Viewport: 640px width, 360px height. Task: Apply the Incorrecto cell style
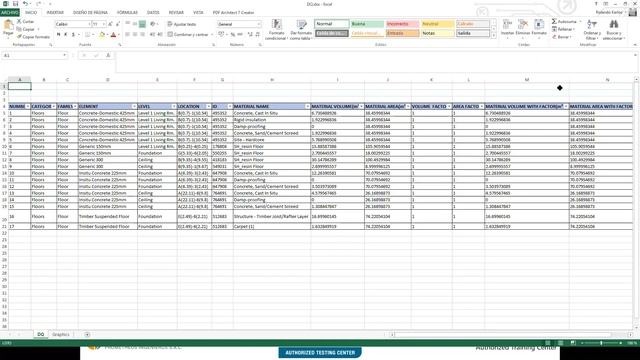[402, 24]
